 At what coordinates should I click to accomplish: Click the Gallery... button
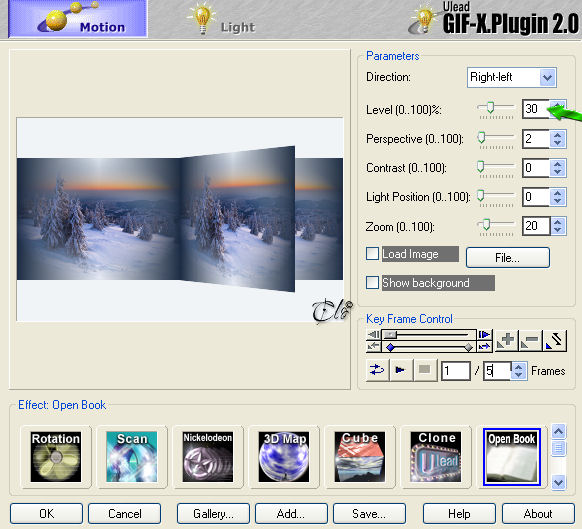(x=213, y=514)
